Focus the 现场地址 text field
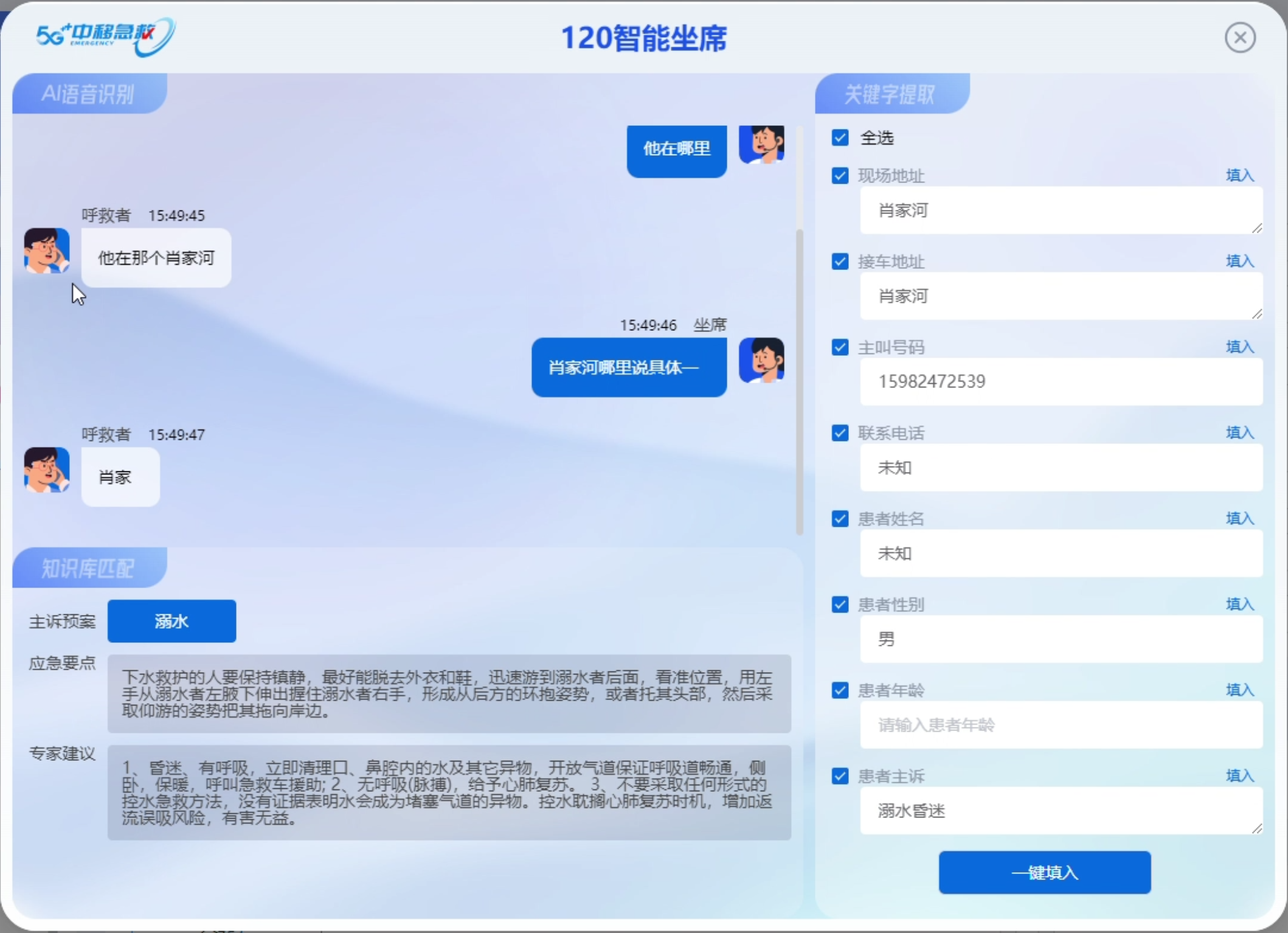Screen dimensions: 1288x933 [x=1061, y=210]
